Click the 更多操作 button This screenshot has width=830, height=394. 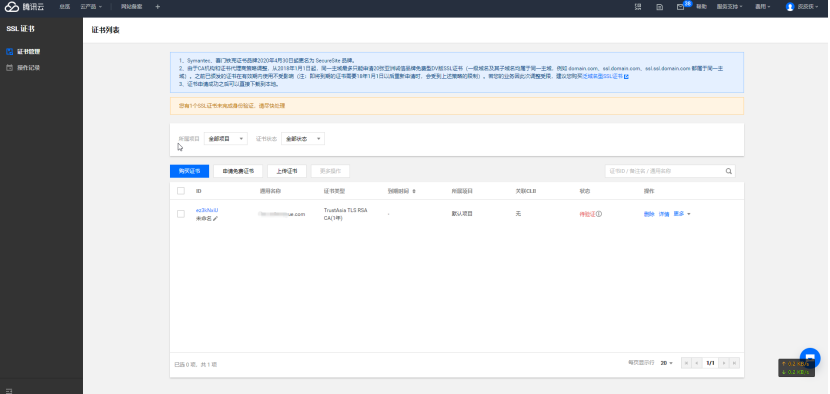pyautogui.click(x=330, y=171)
